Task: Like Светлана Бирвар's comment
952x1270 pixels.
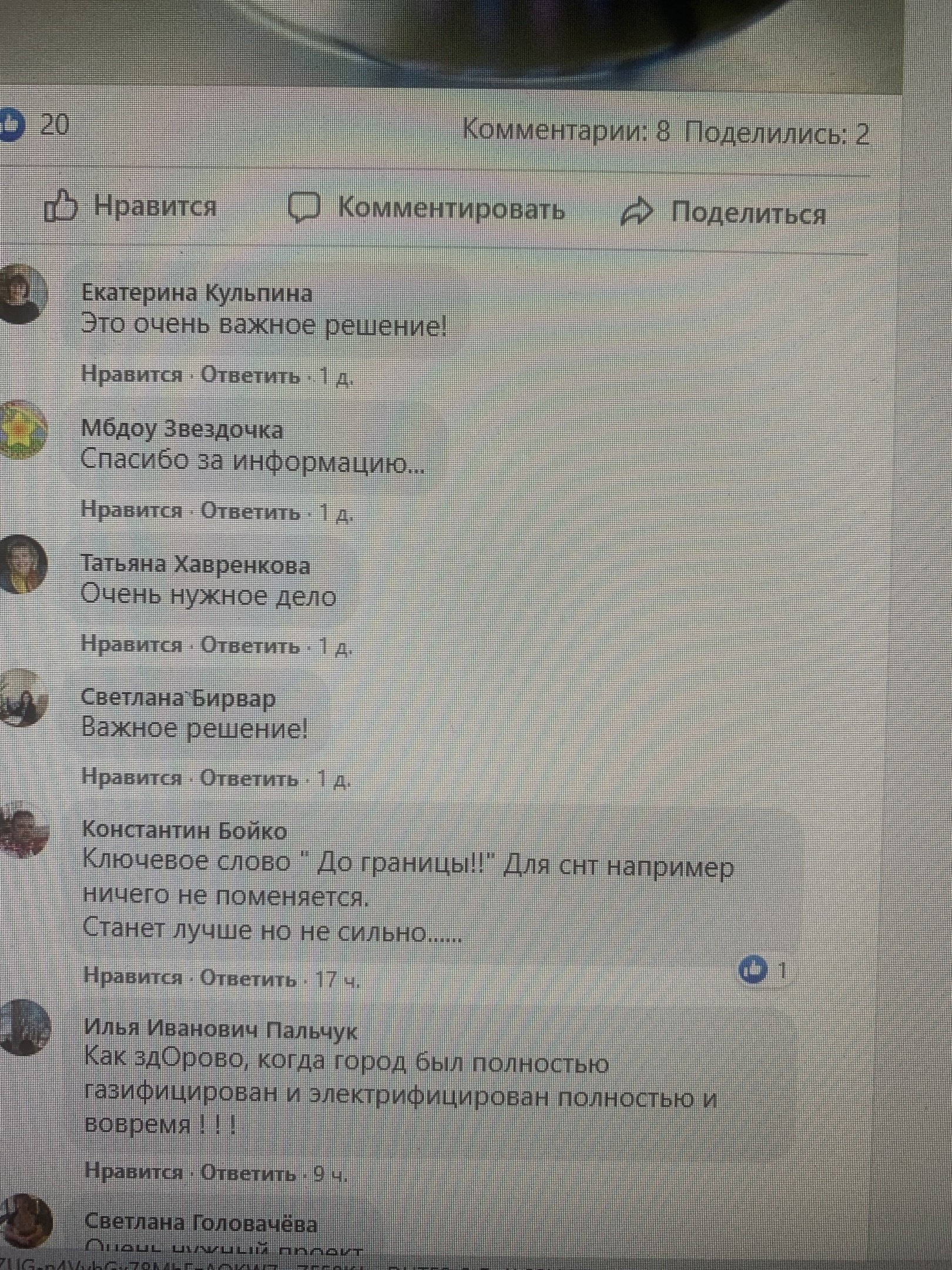Action: pyautogui.click(x=132, y=777)
